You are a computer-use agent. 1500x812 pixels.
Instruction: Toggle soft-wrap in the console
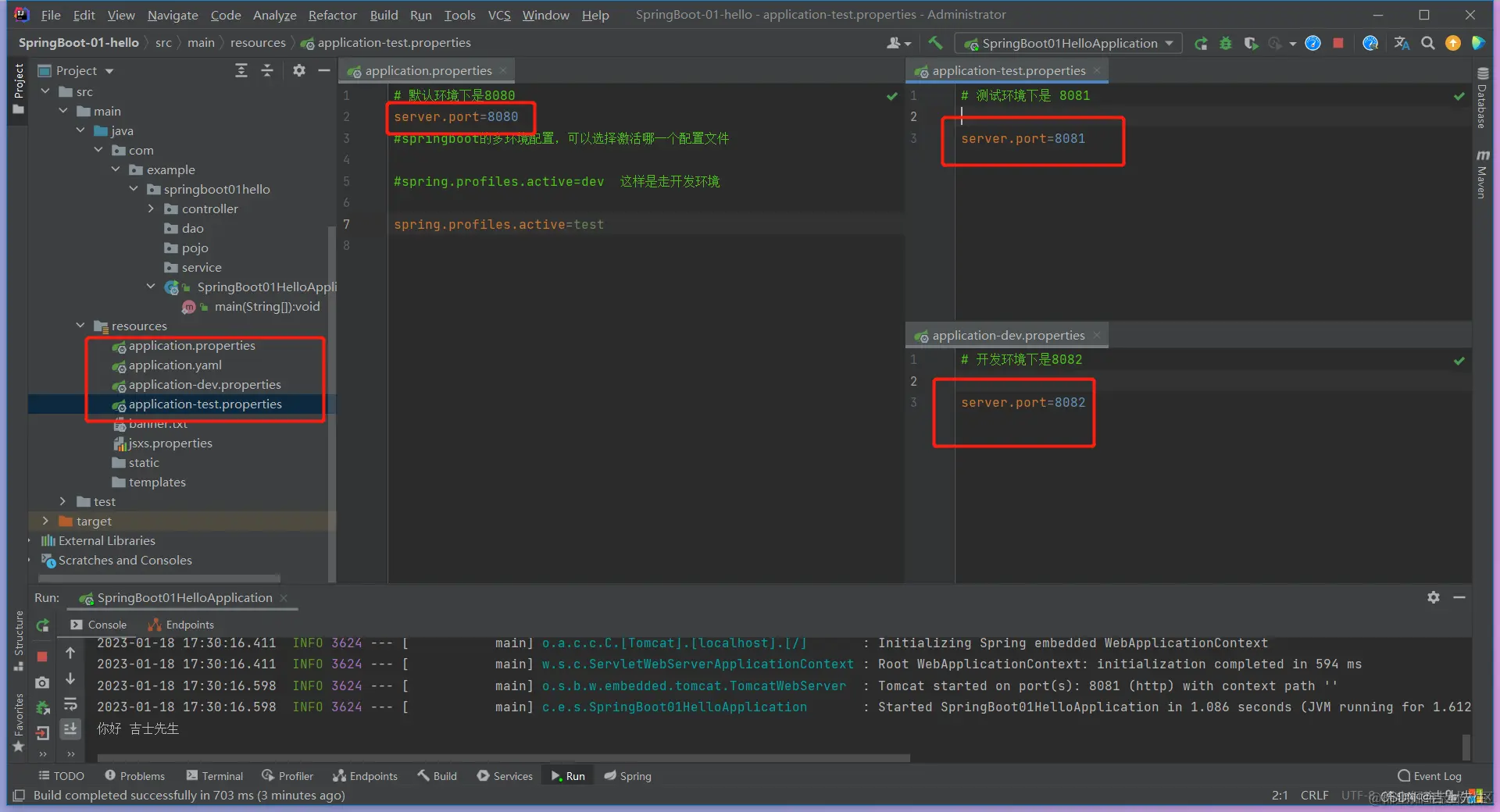(70, 704)
